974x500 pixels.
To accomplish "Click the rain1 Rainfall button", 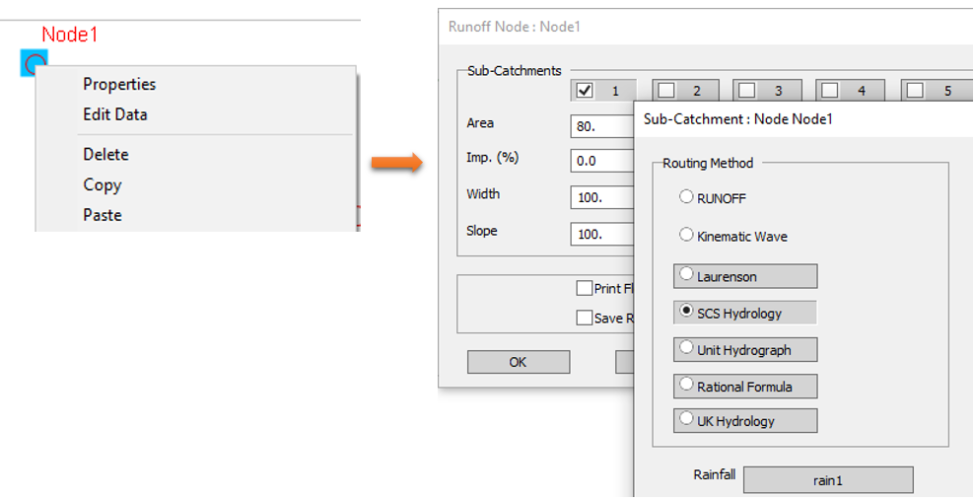I will coord(827,480).
